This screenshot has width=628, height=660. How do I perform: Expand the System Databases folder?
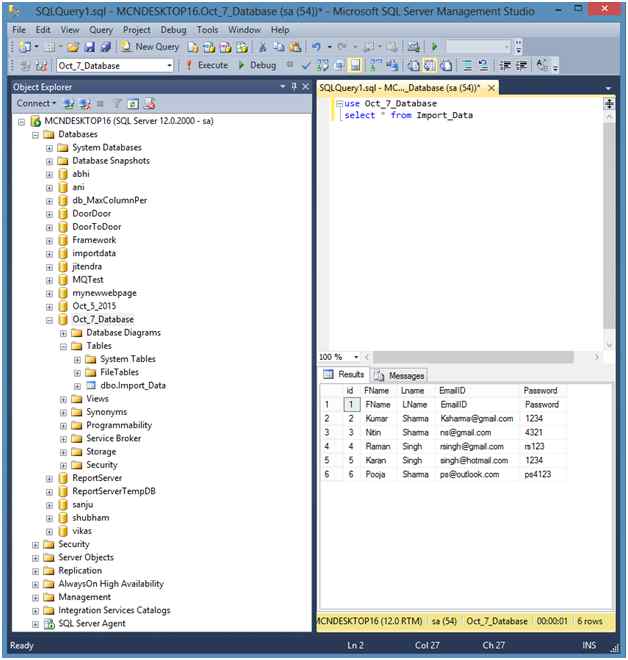(49, 148)
